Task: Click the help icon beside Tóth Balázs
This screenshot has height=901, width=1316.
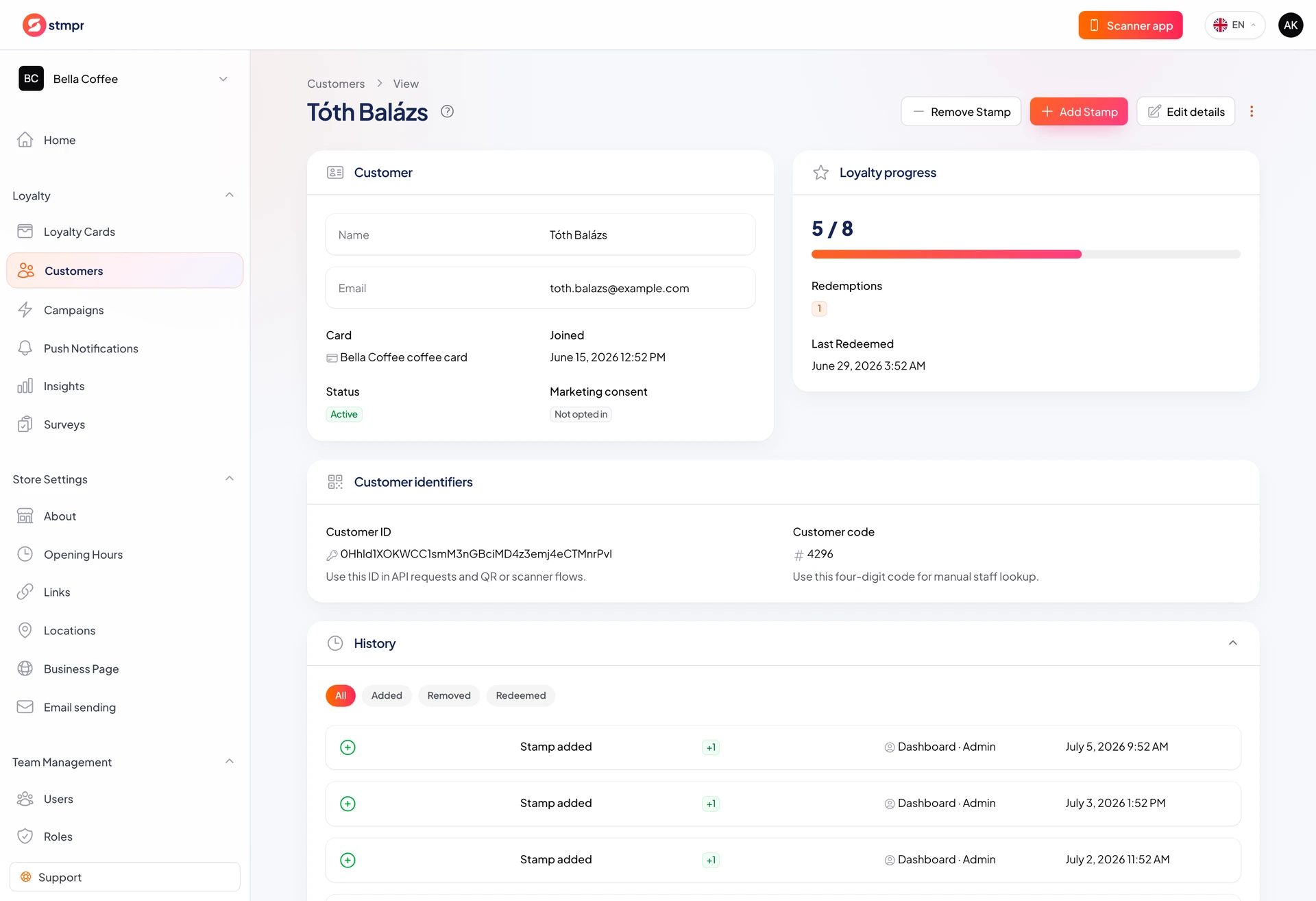Action: pos(447,112)
